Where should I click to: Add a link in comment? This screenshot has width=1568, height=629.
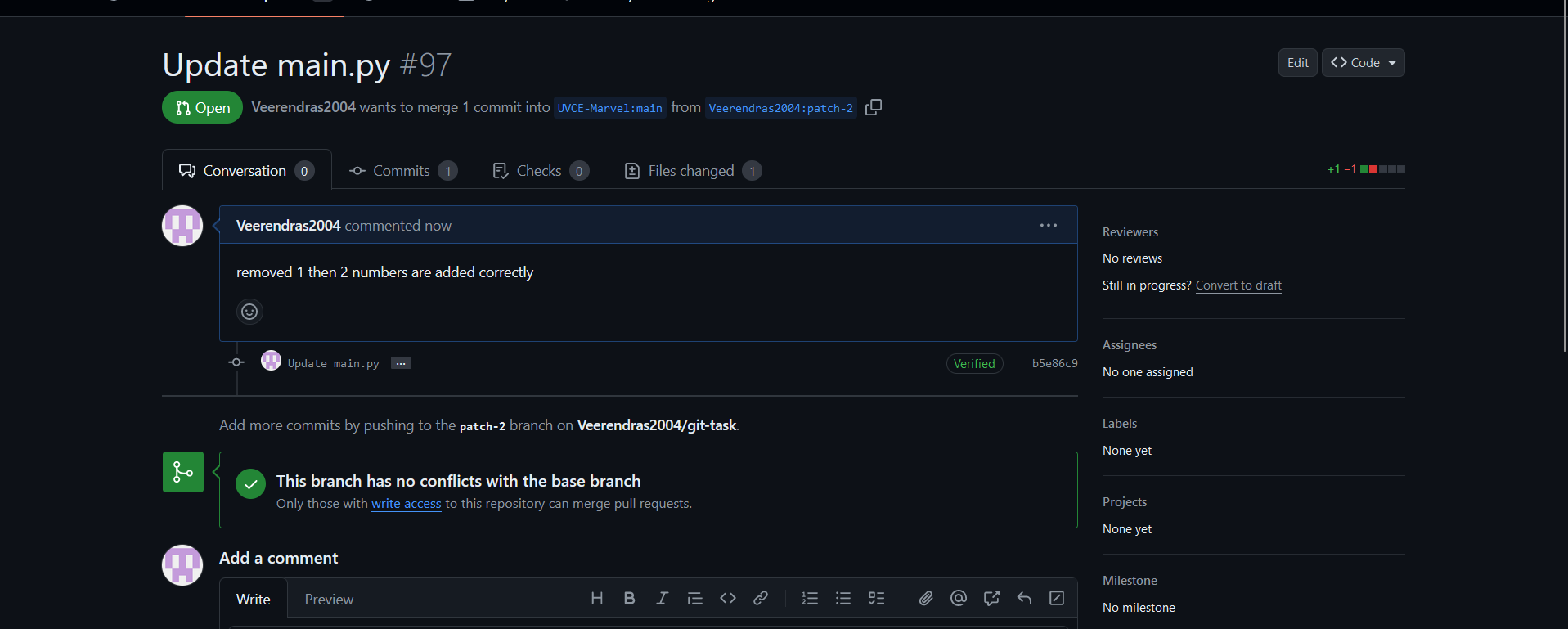pyautogui.click(x=761, y=599)
